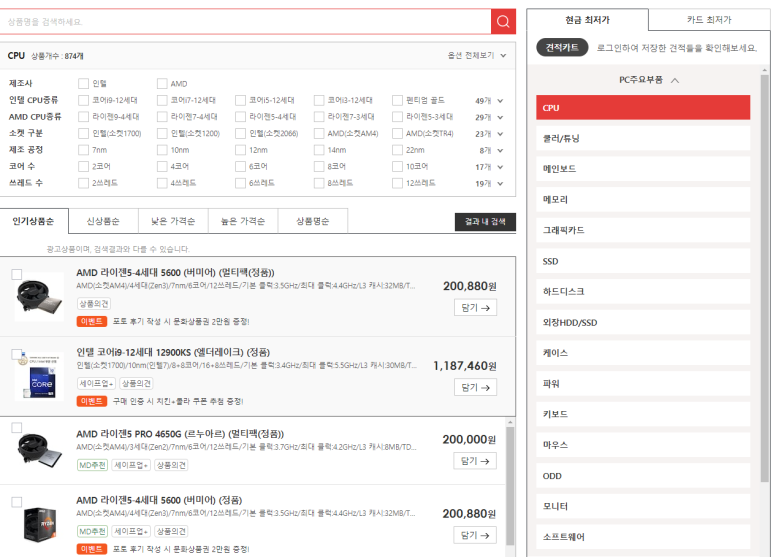The width and height of the screenshot is (773, 557).
Task: Click the 견적카트 button
Action: coord(562,47)
